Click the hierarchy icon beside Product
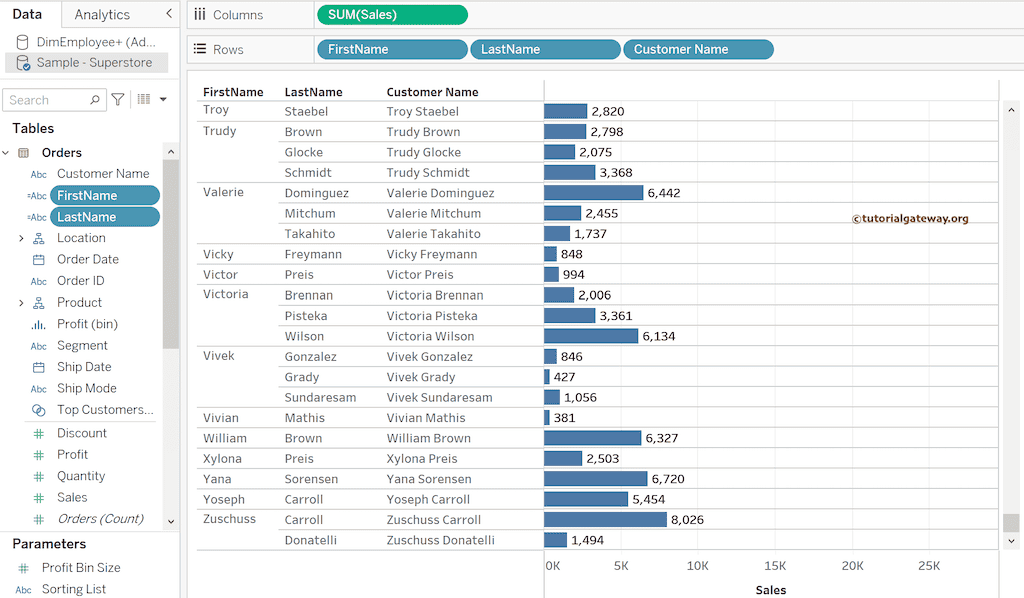1024x598 pixels. click(x=38, y=302)
